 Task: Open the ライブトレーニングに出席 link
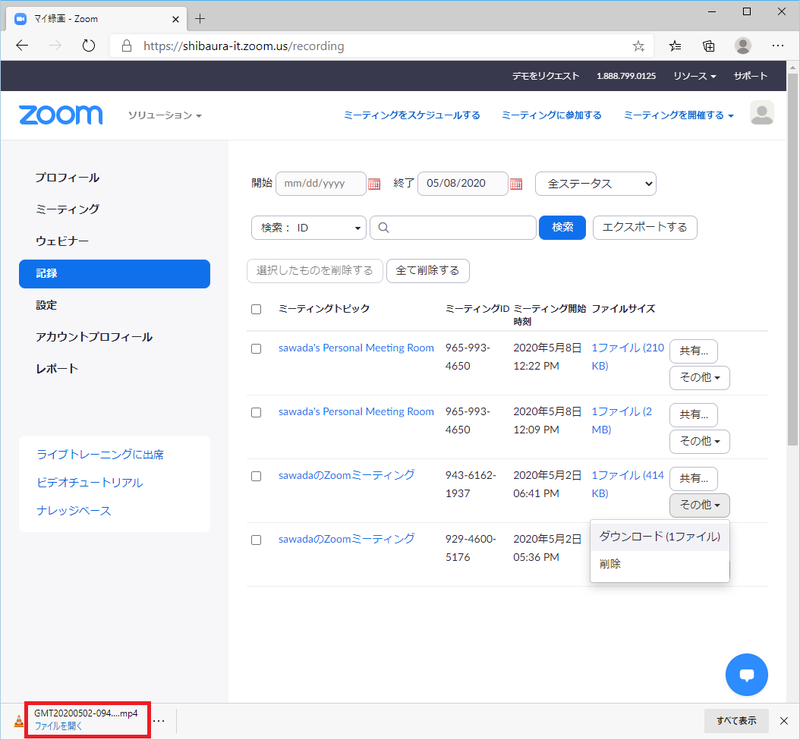(x=100, y=455)
